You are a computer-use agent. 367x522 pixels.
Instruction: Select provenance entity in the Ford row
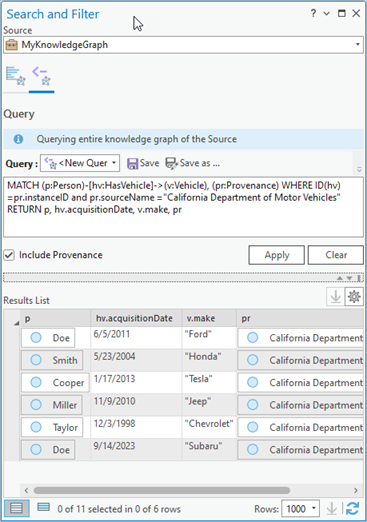click(x=301, y=338)
